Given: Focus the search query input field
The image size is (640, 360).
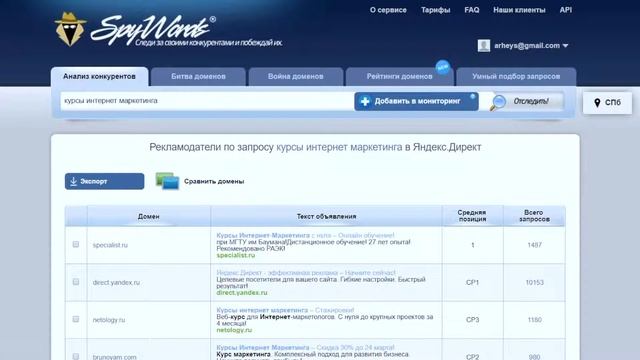Looking at the screenshot, I should 207,101.
